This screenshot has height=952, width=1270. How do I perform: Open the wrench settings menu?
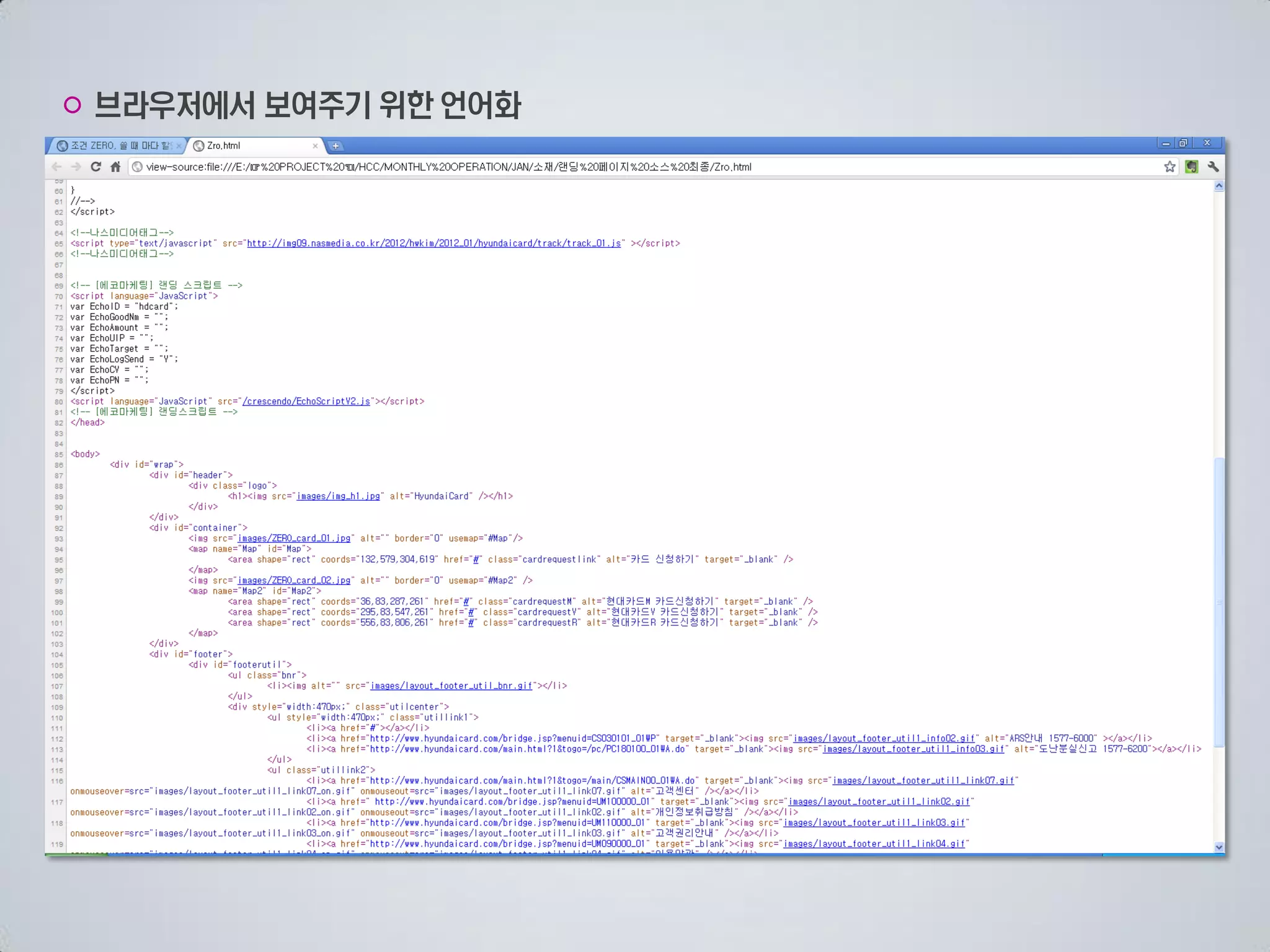(x=1213, y=166)
